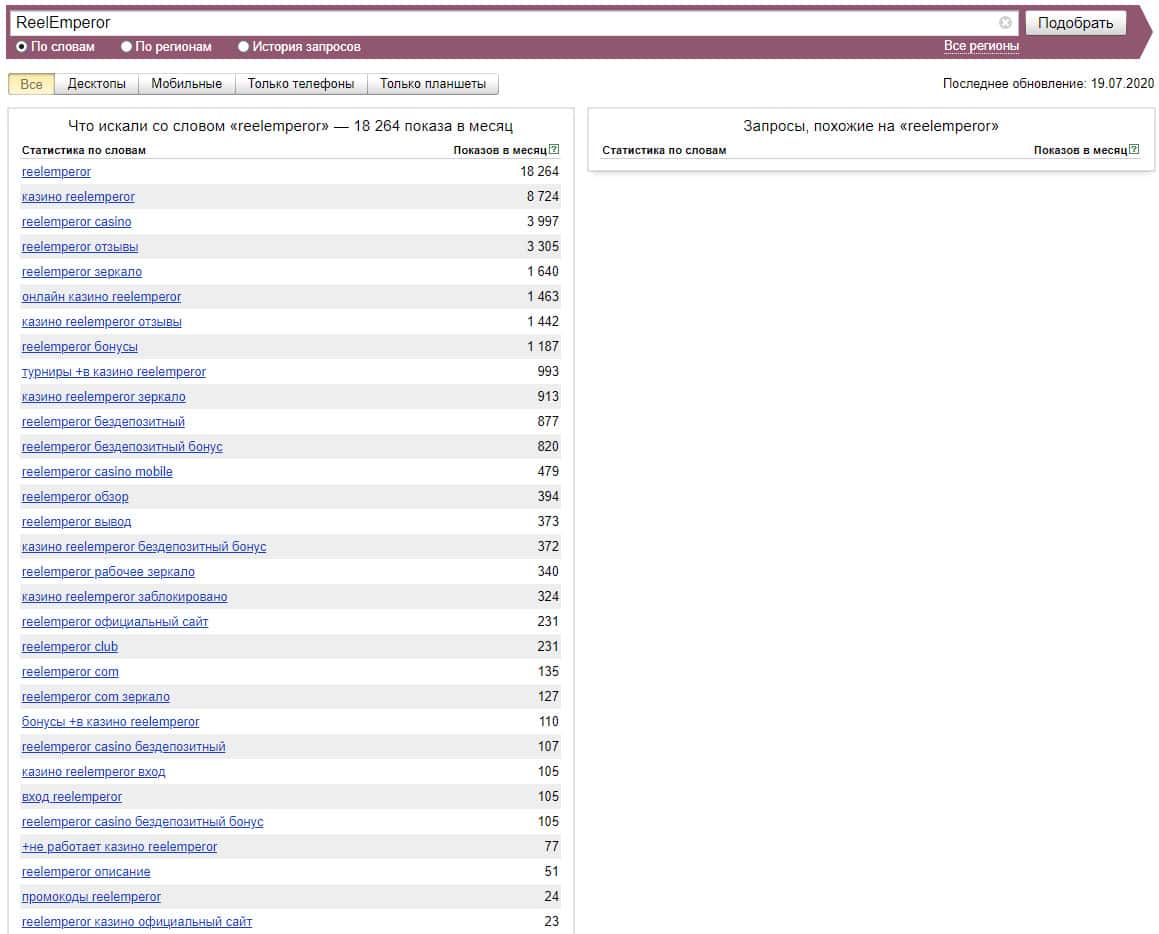
Task: Follow the 'reelemperor бездепозитный бонус' link
Action: [122, 447]
